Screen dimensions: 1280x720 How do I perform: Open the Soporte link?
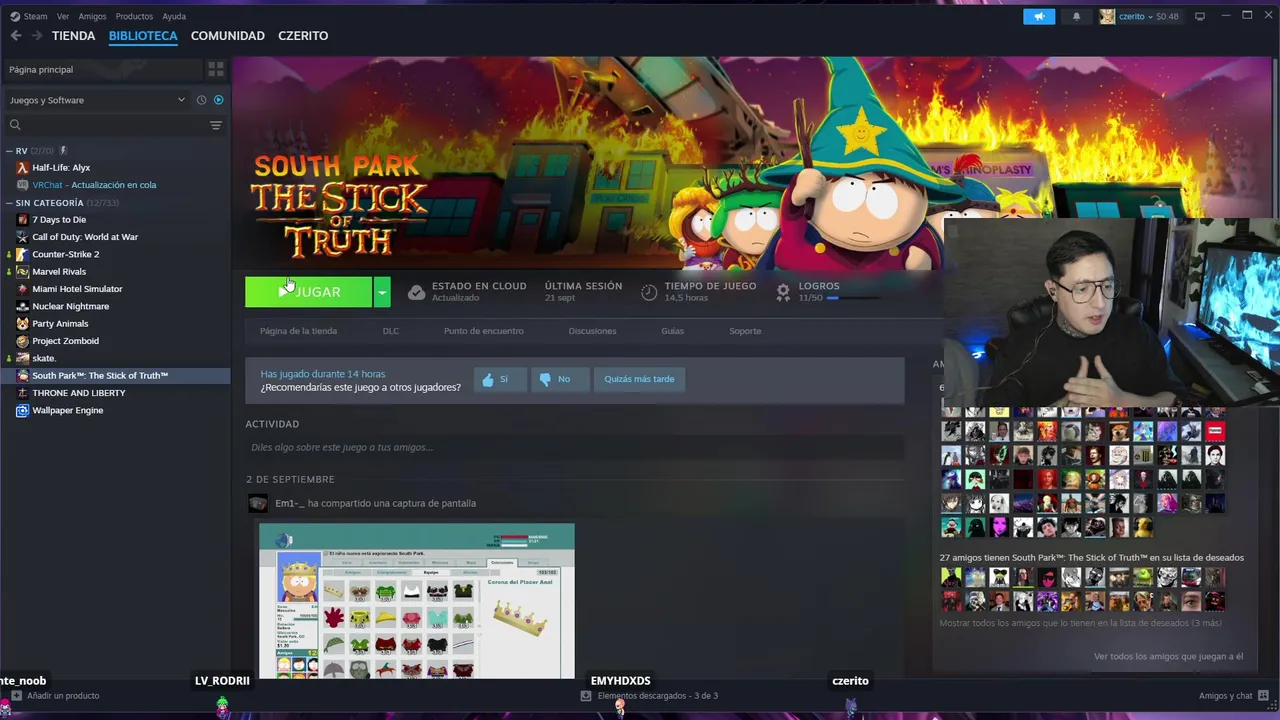tap(745, 331)
